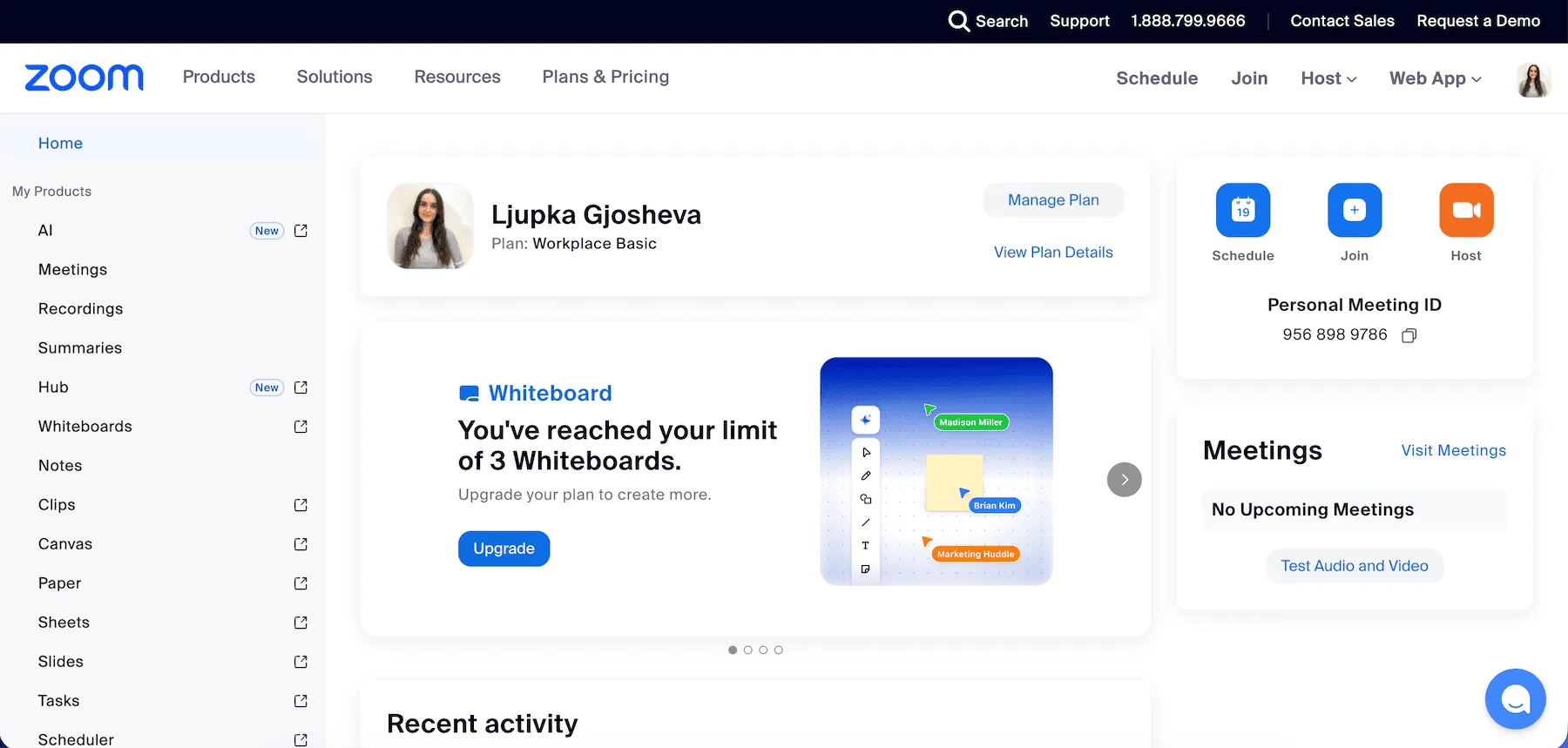Open Sheets external link icon
This screenshot has height=748, width=1568.
tap(301, 623)
